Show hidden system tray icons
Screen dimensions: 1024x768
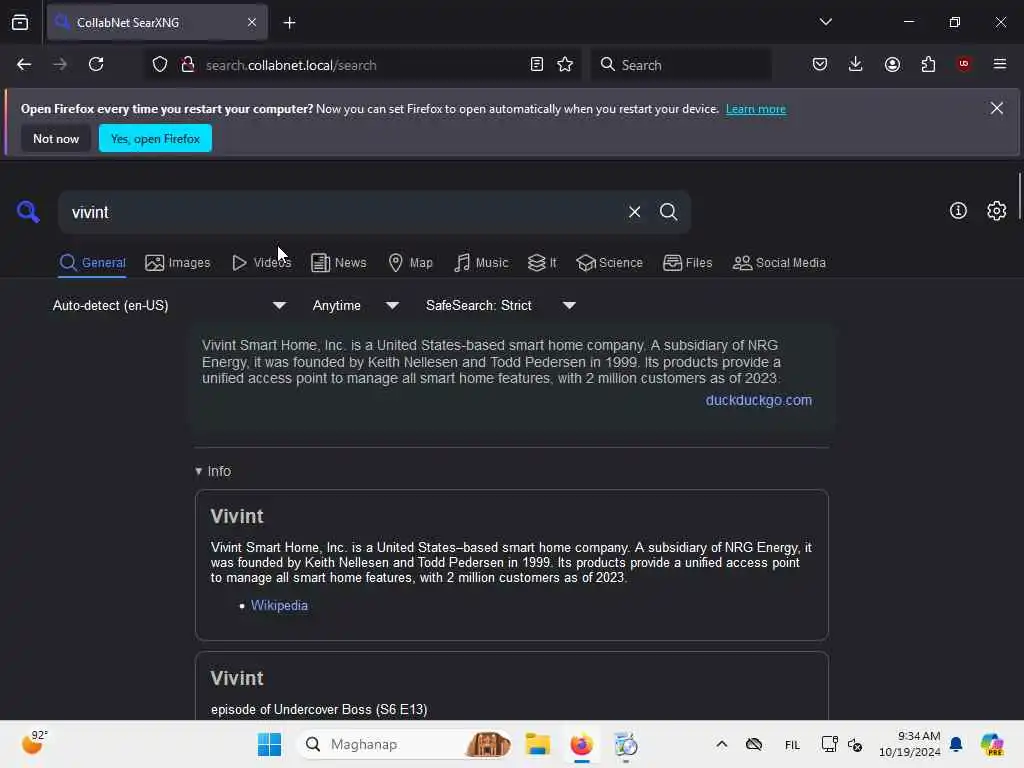[x=722, y=744]
